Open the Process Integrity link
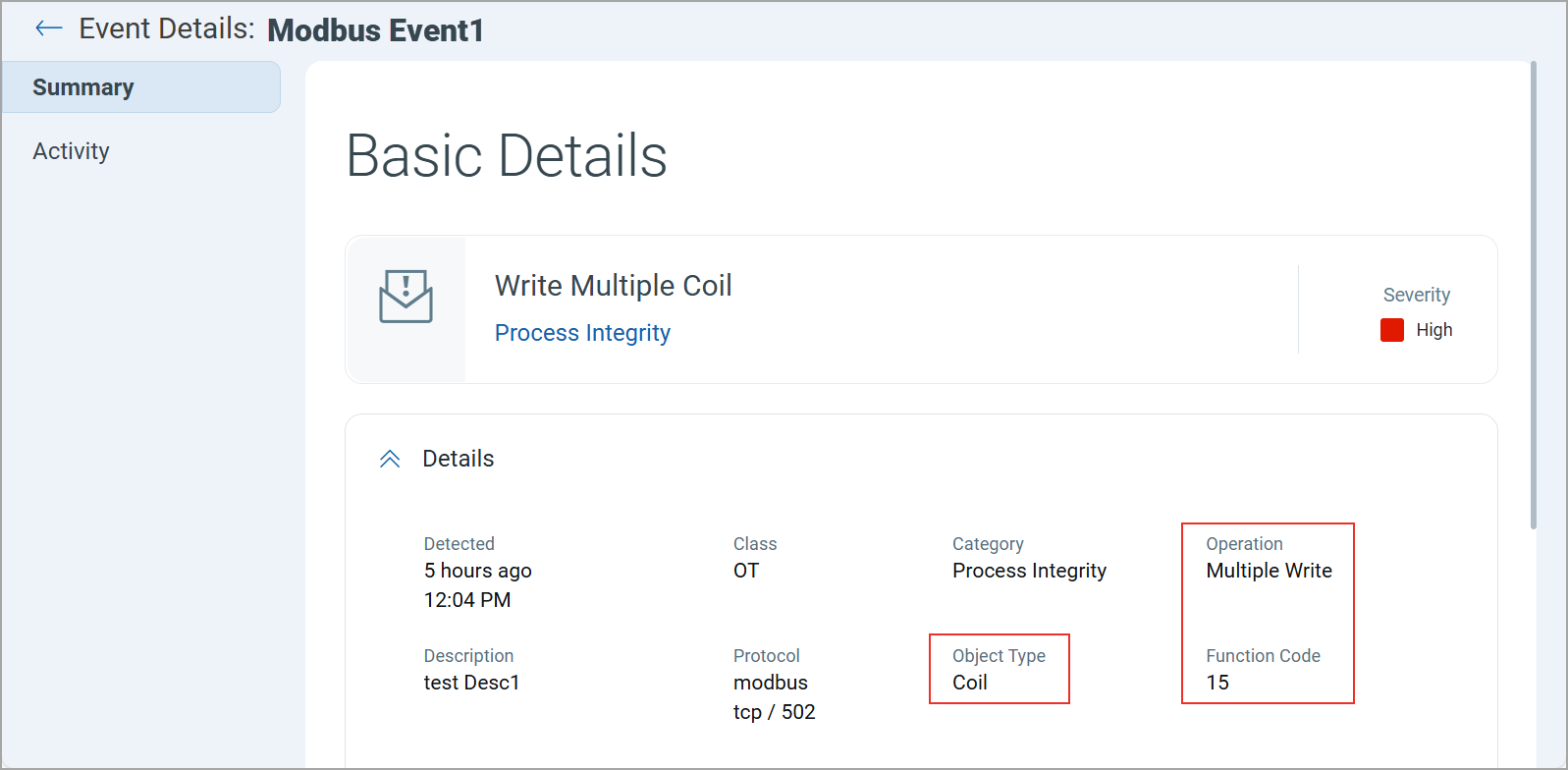 click(x=582, y=333)
